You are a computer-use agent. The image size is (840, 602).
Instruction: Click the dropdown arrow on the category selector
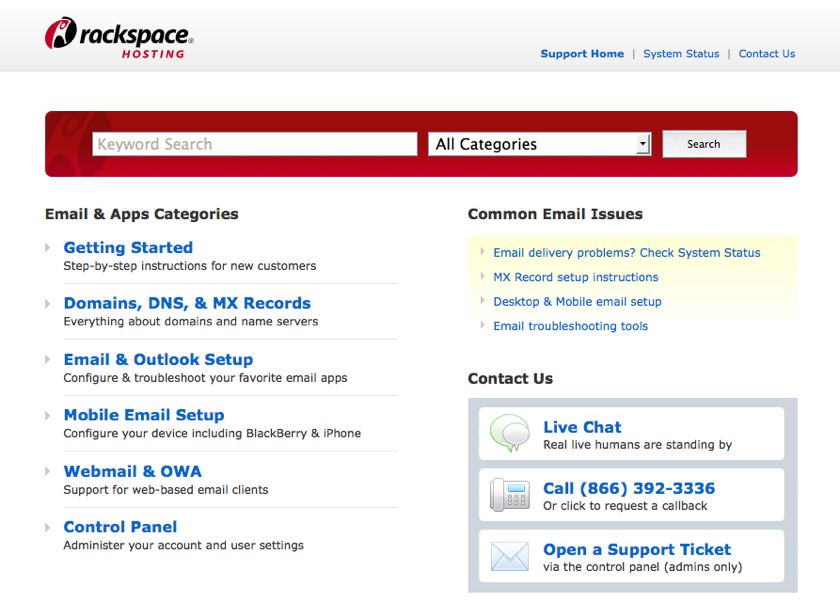tap(644, 144)
